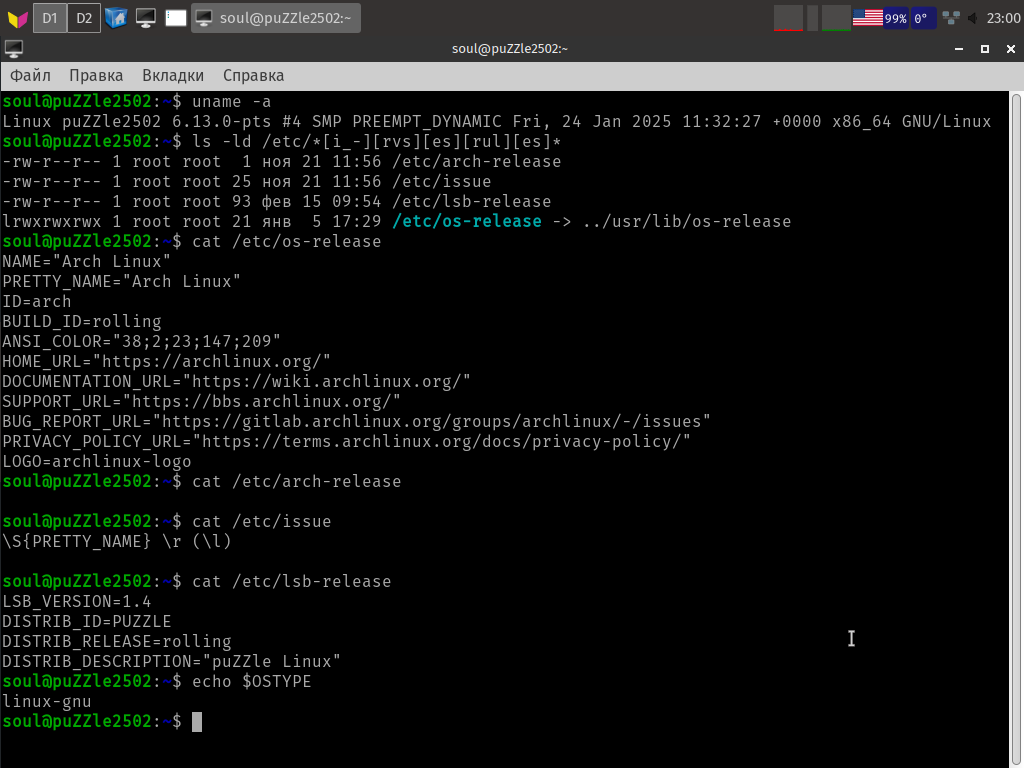Click the PRIVACY_POLICY_URL line
1024x768 pixels.
click(347, 441)
